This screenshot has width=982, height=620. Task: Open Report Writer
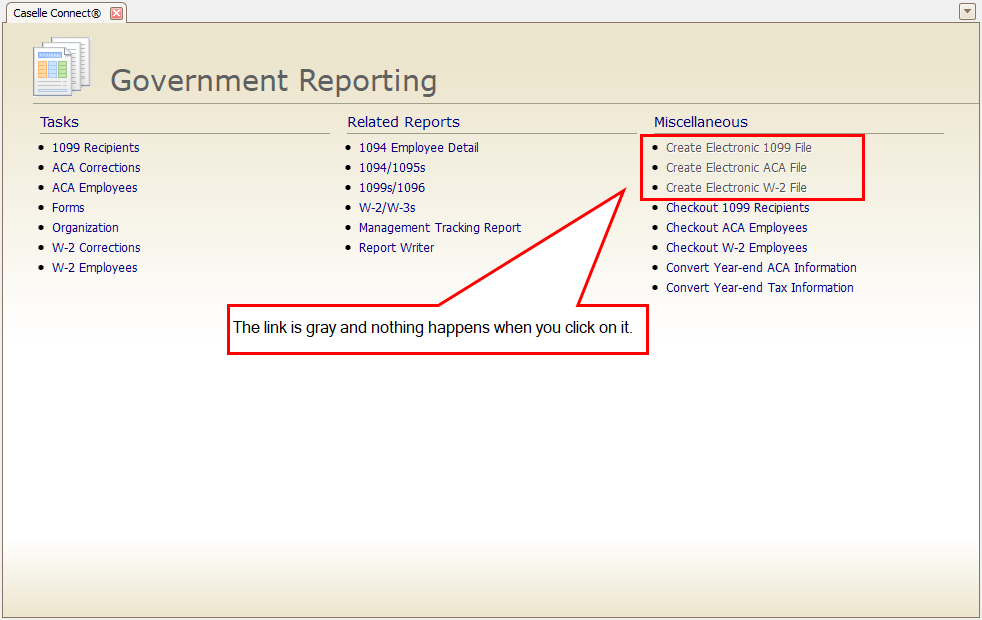point(396,248)
